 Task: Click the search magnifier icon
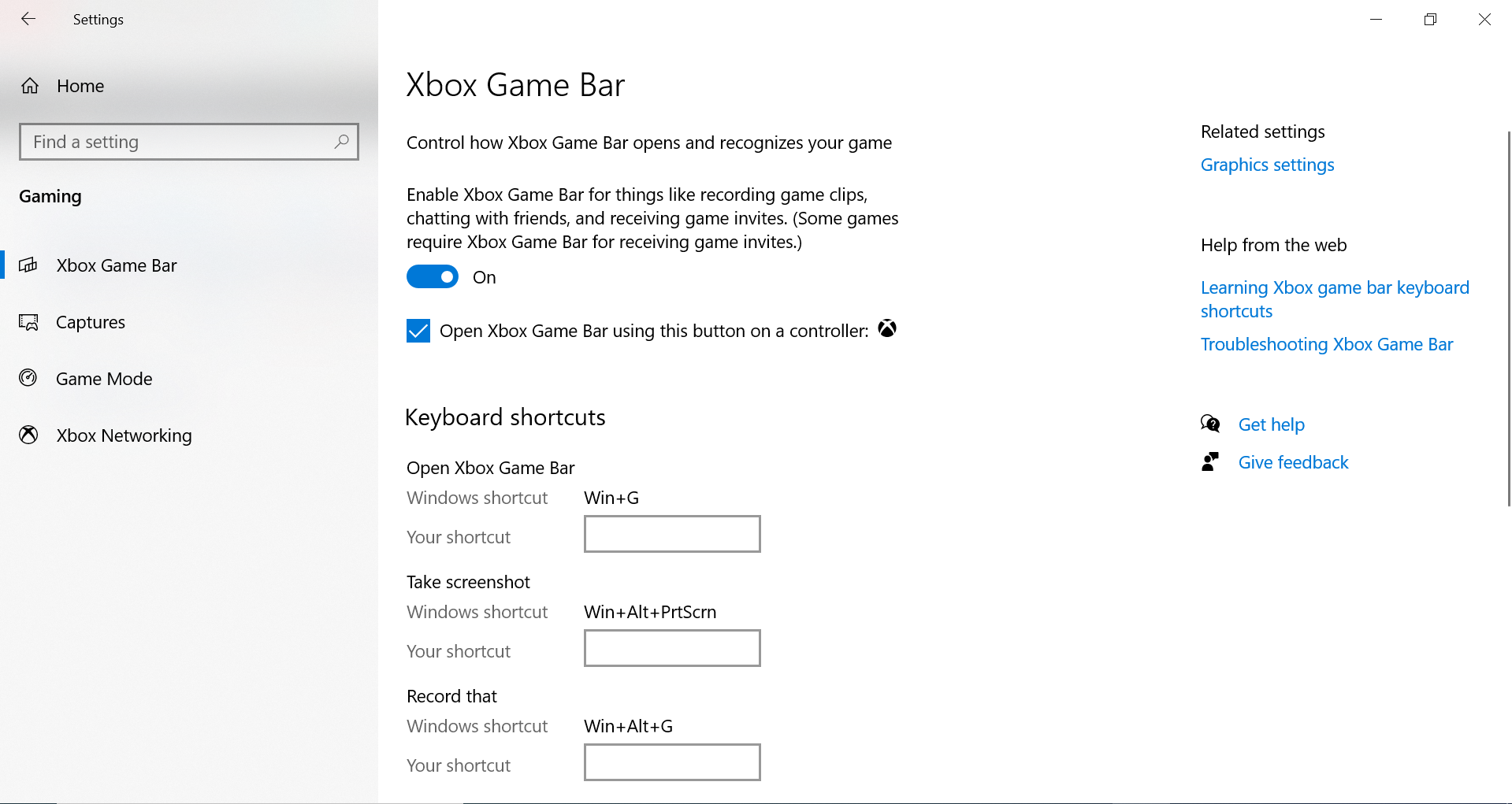(341, 142)
